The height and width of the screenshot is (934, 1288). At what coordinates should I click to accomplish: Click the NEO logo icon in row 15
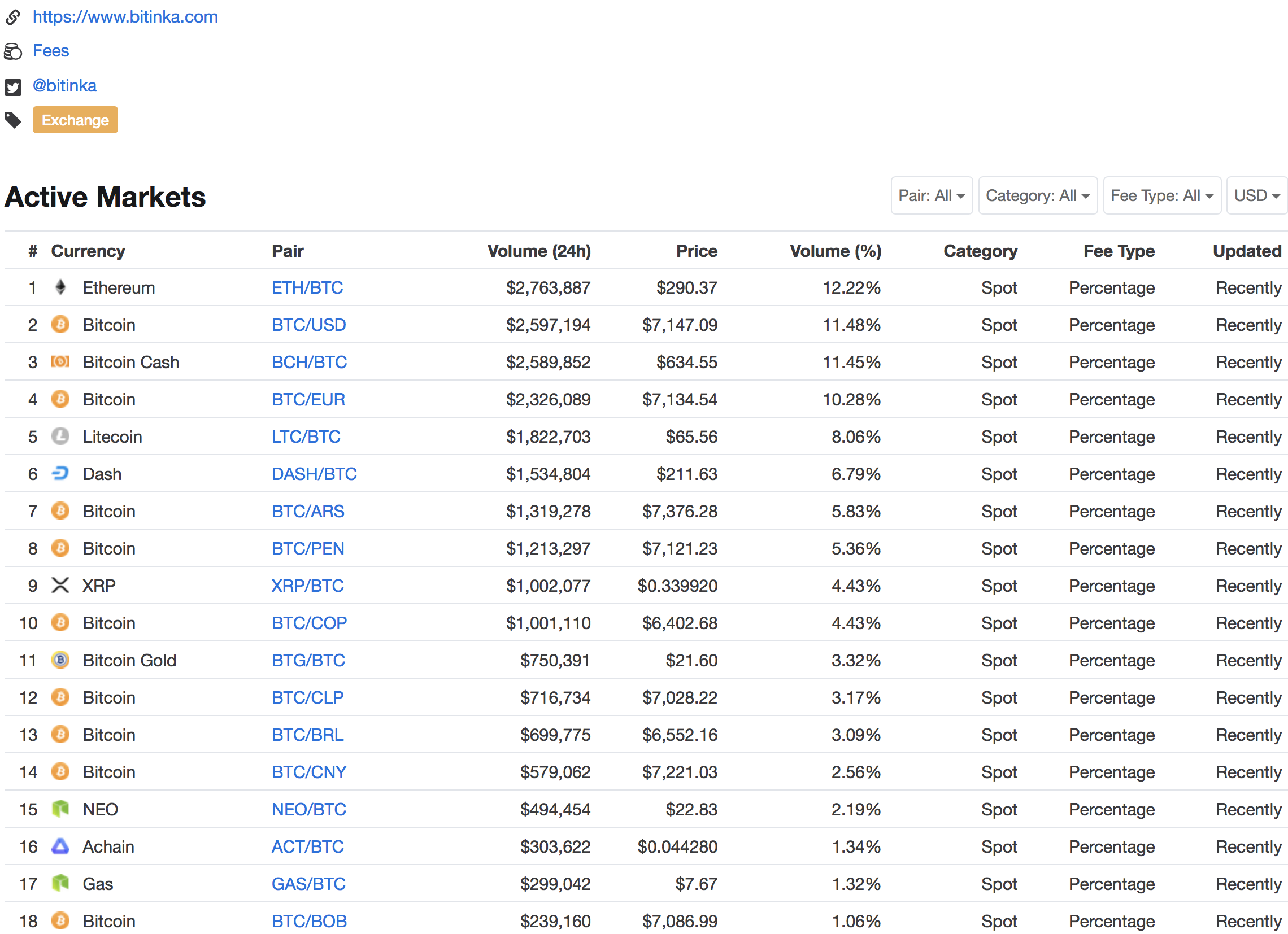(60, 809)
